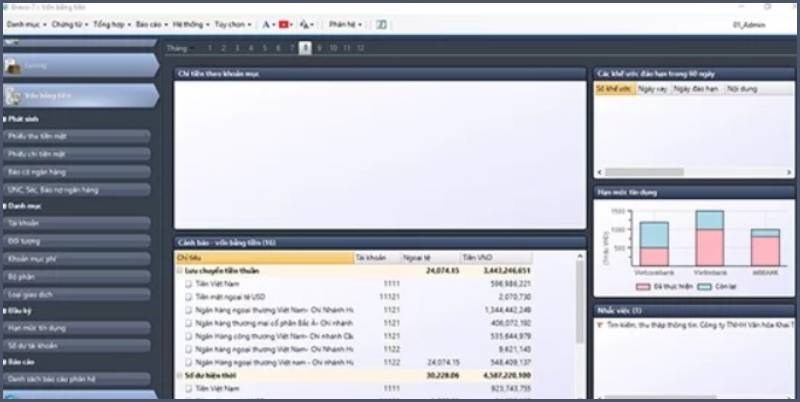Screen dimensions: 800x402
Task: Select month 10 tab
Action: point(333,48)
